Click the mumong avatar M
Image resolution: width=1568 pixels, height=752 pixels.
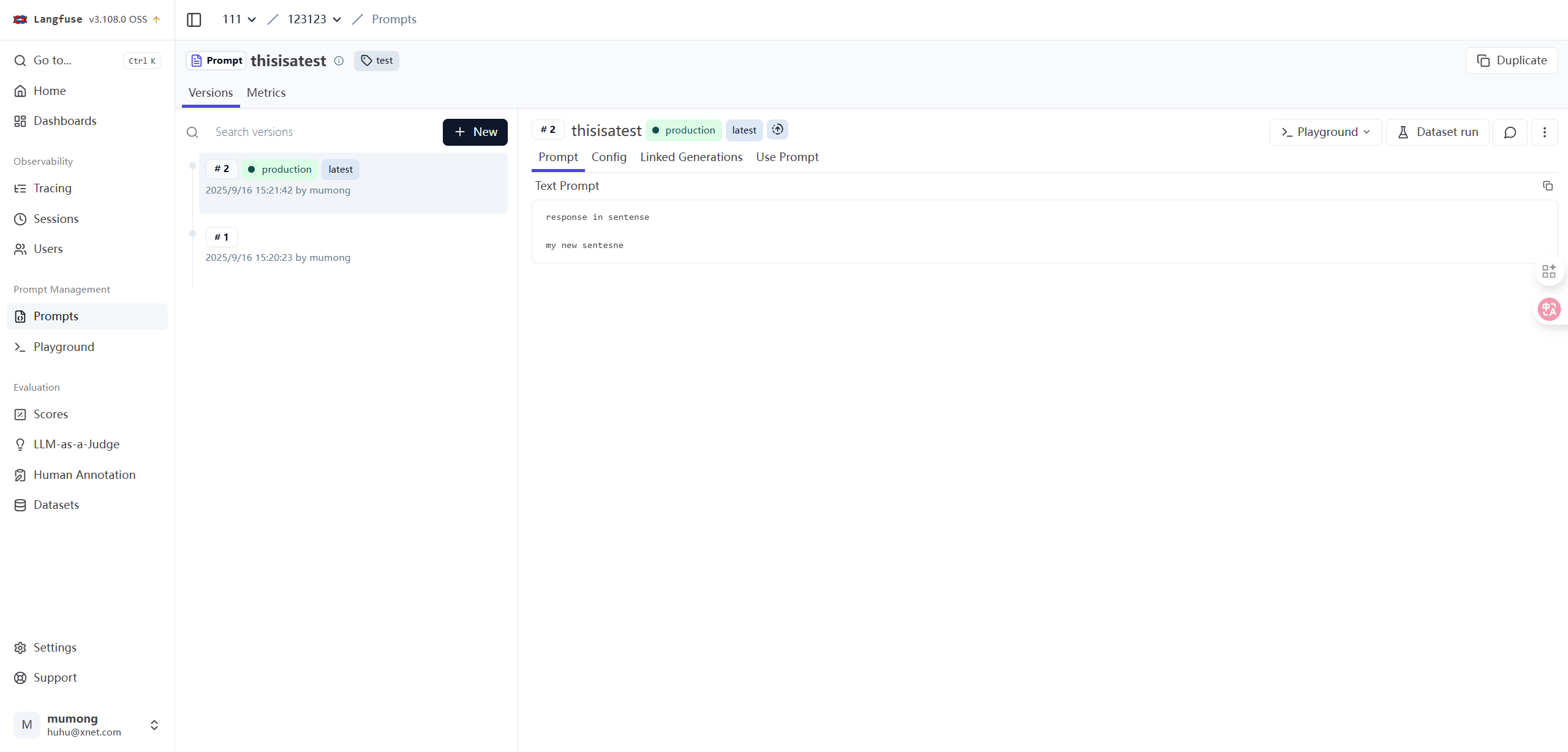[x=27, y=725]
